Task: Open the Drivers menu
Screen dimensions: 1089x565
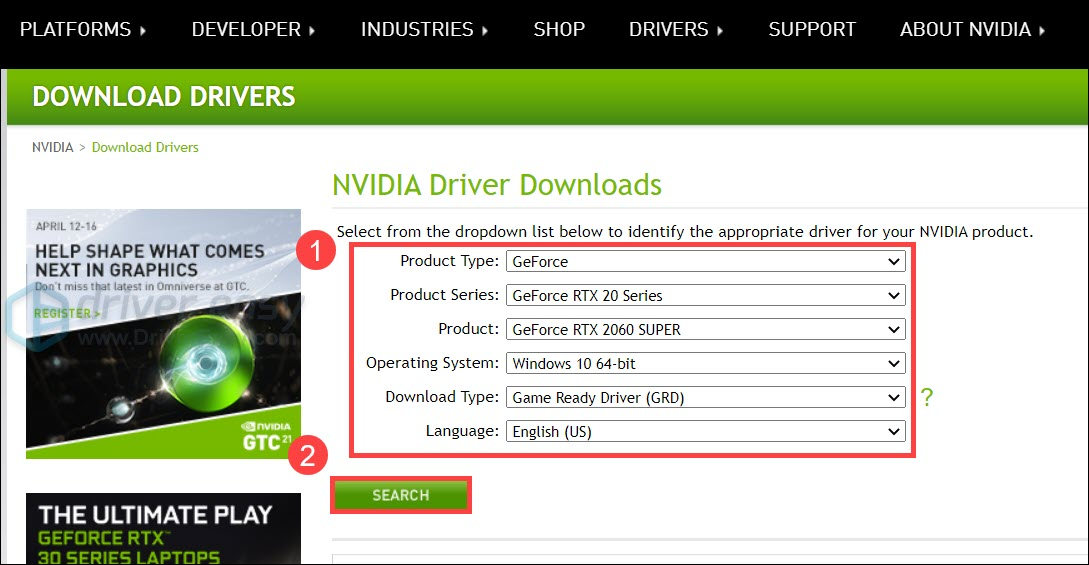Action: tap(676, 30)
